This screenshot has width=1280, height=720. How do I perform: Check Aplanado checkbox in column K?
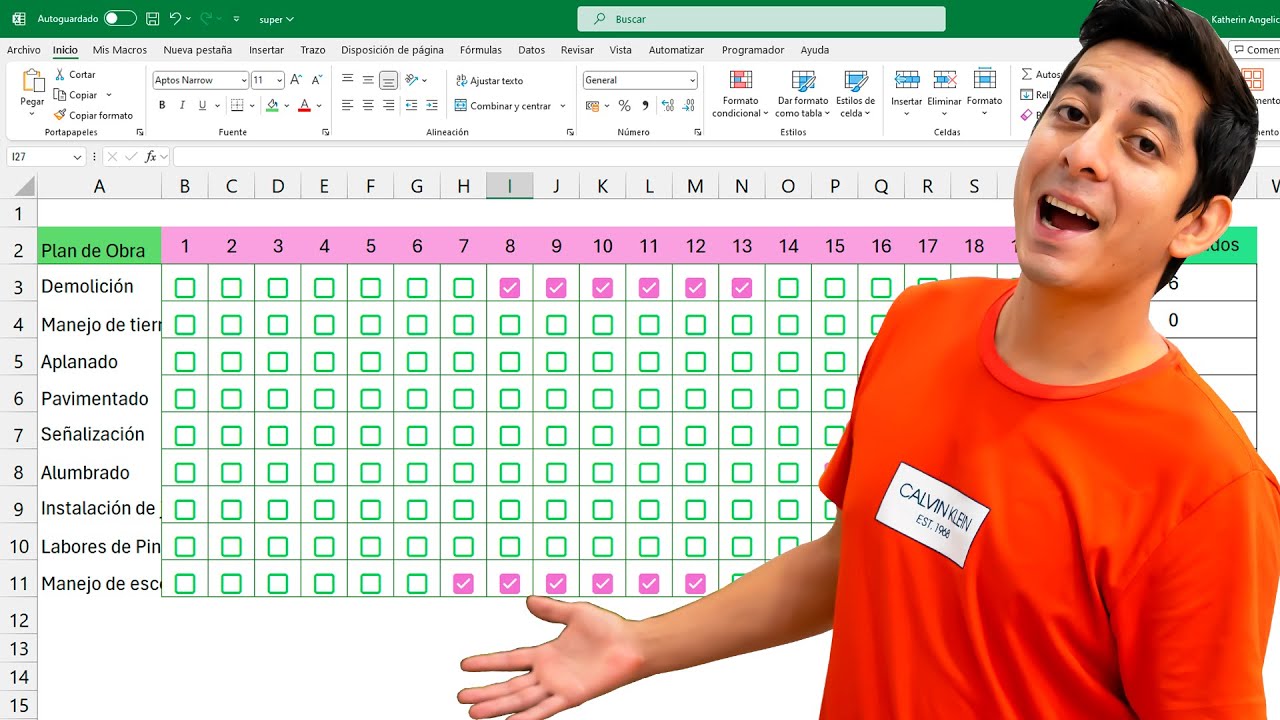pyautogui.click(x=603, y=362)
